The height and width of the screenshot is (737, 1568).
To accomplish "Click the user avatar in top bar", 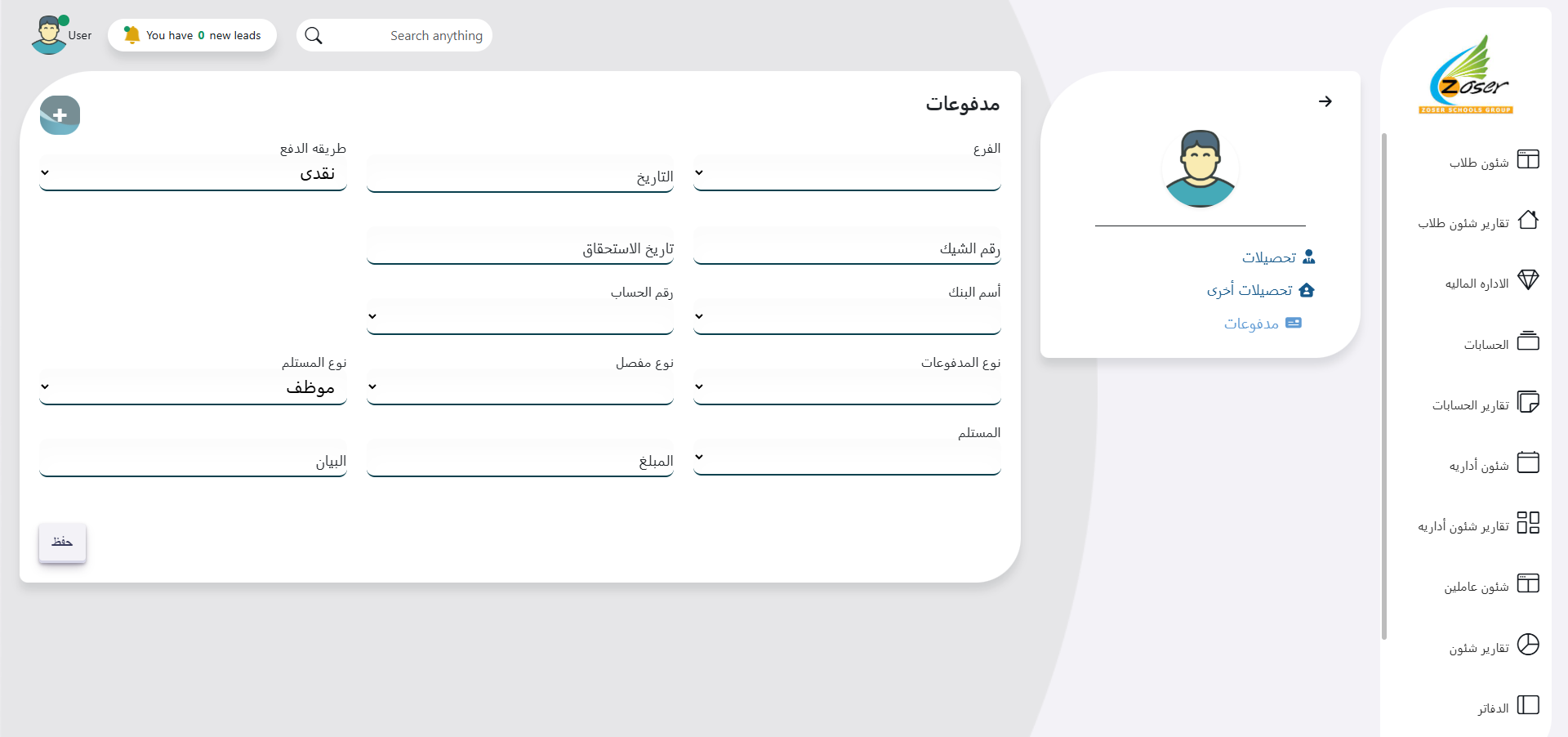I will point(49,35).
